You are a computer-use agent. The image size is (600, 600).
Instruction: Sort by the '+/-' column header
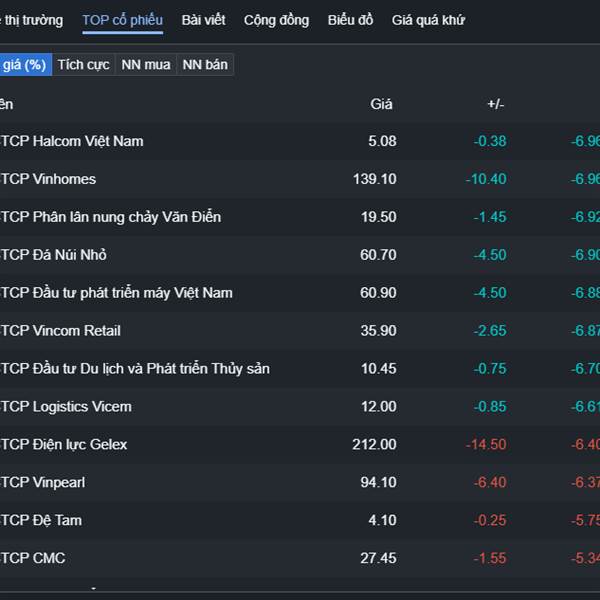[496, 104]
